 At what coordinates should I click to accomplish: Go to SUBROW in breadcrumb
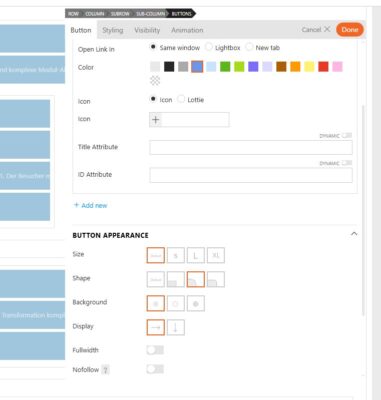click(x=120, y=14)
